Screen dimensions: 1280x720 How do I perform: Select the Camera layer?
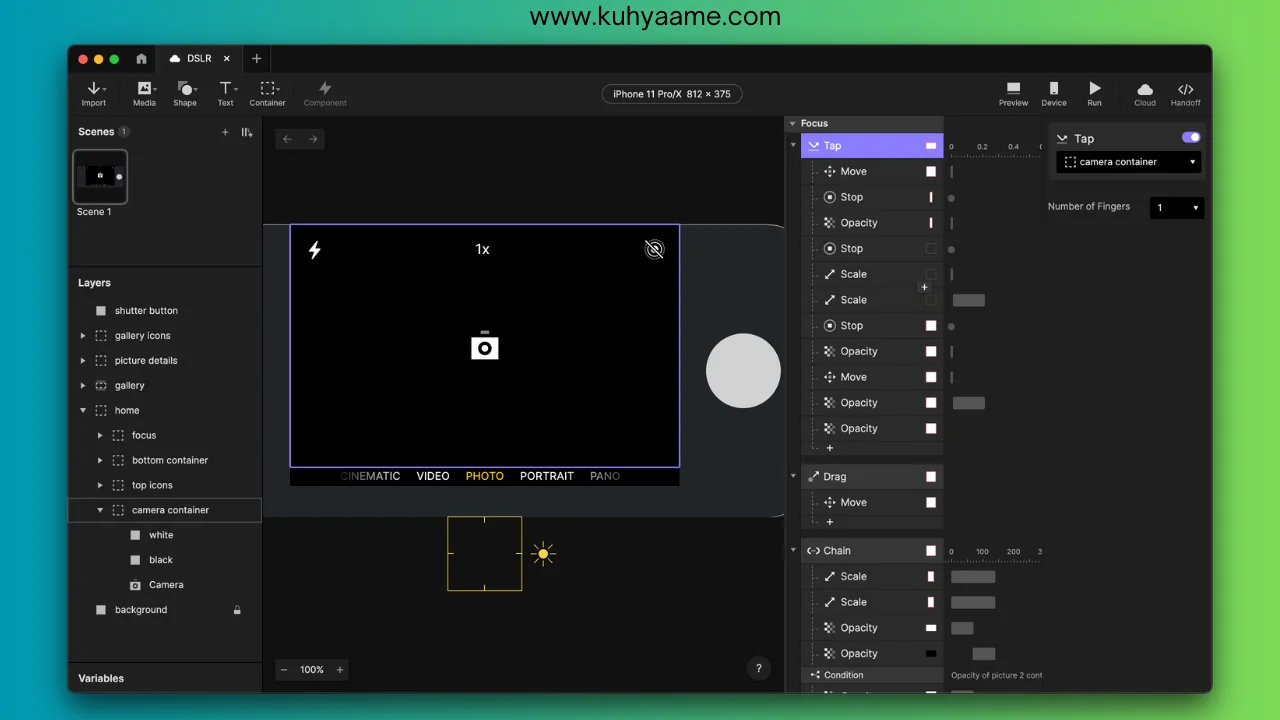[165, 586]
